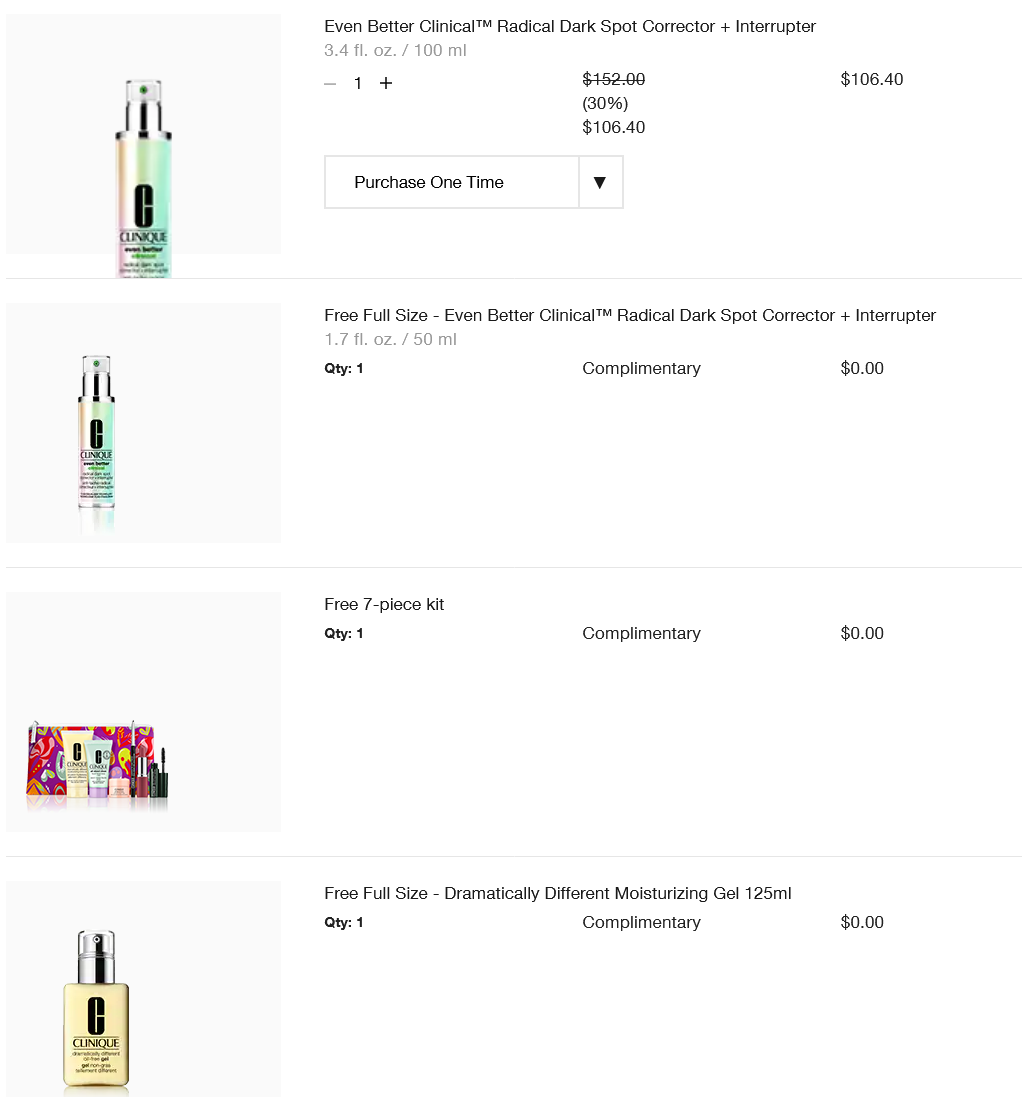Click the 1.7 fl. oz. / 50 ml size text
1022x1097 pixels.
[390, 339]
